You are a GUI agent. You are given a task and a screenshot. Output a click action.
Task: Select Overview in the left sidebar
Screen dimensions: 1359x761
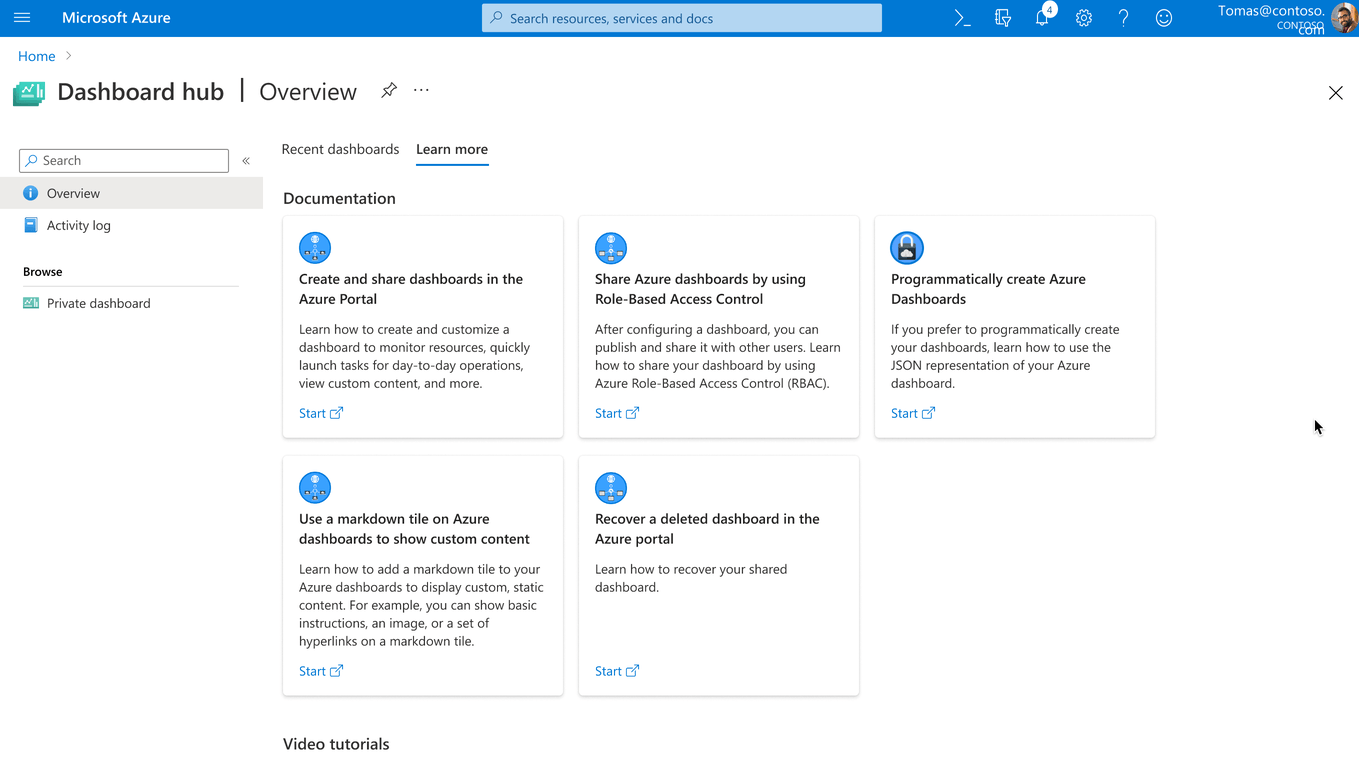pyautogui.click(x=73, y=193)
